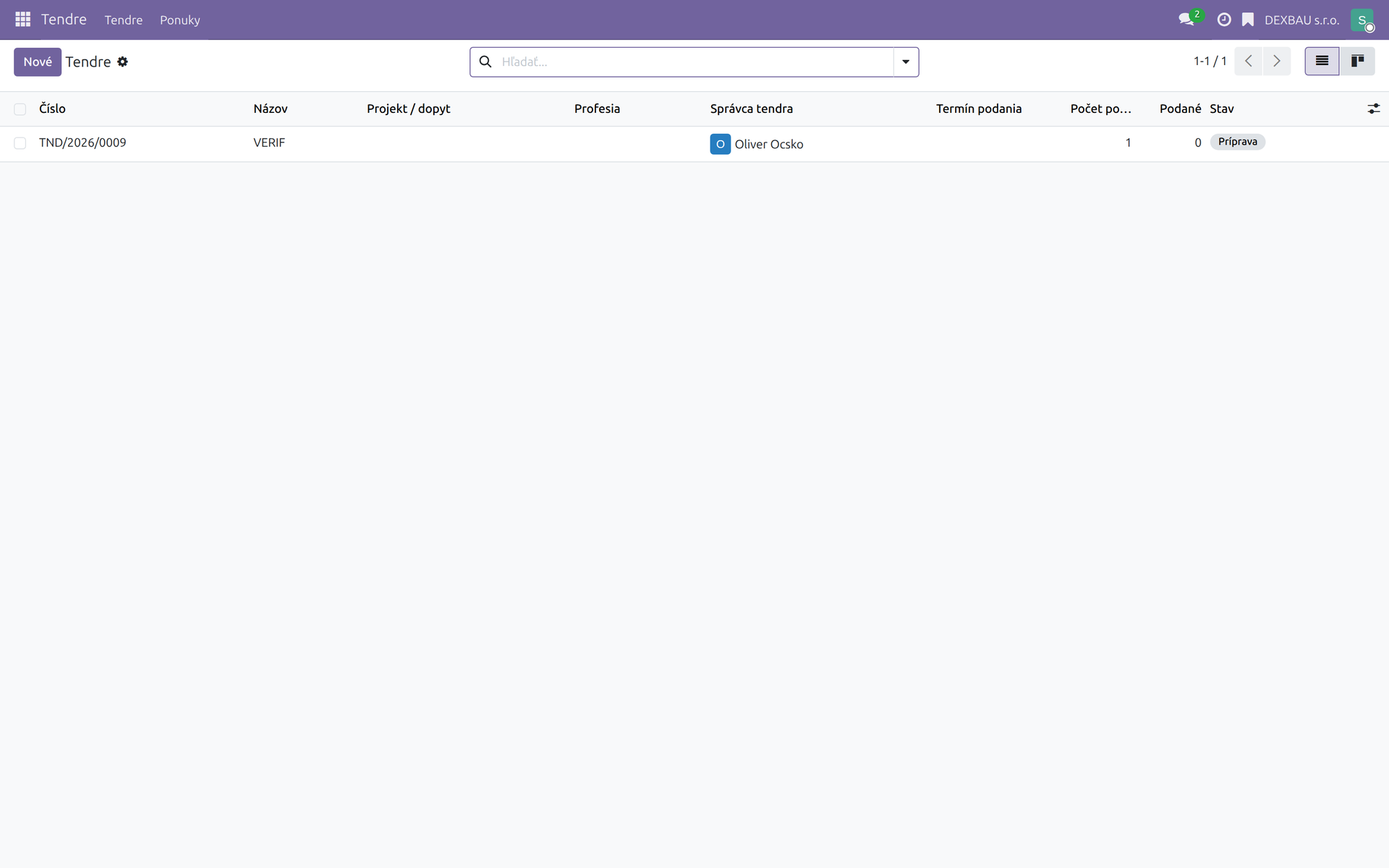Go to next page of records

tap(1277, 61)
